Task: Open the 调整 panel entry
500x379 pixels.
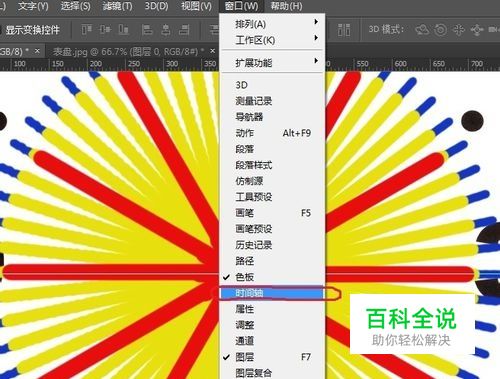Action: (272, 325)
